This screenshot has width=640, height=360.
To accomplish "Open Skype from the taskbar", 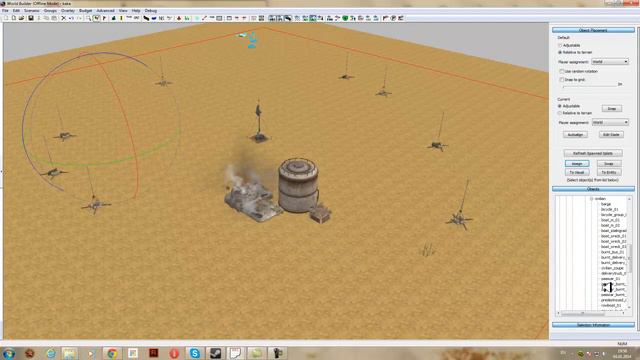I will point(195,353).
